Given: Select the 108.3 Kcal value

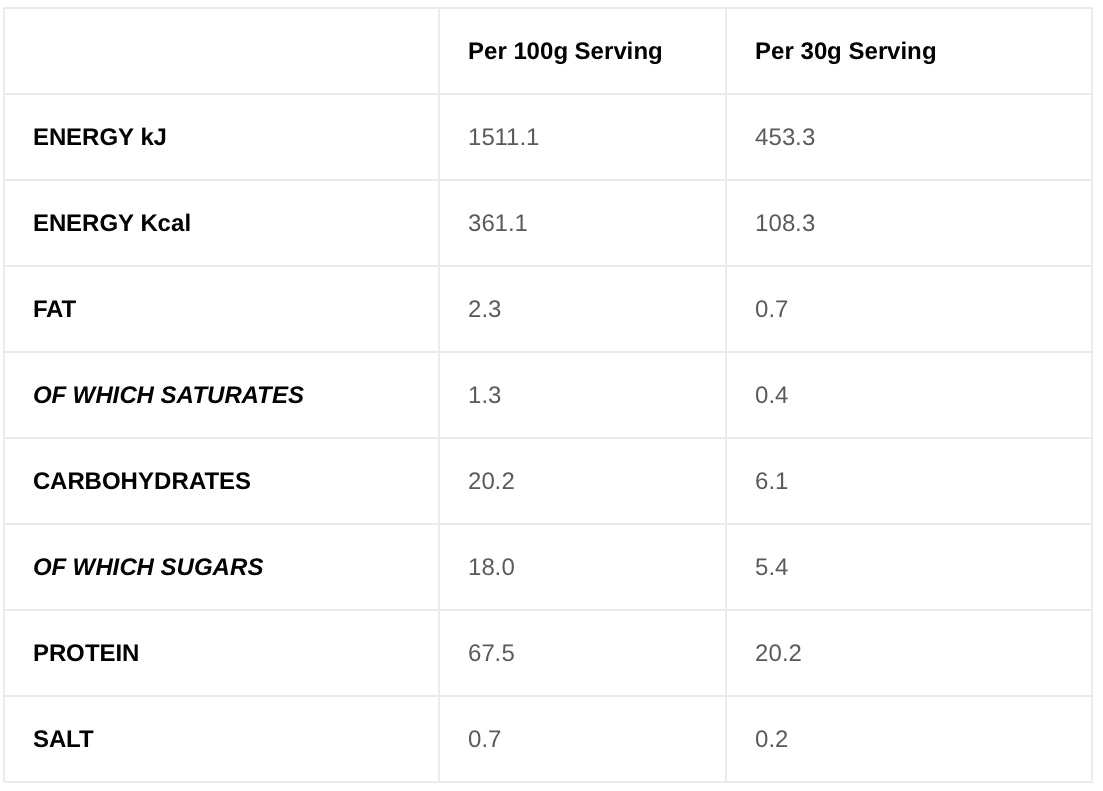Looking at the screenshot, I should 784,223.
